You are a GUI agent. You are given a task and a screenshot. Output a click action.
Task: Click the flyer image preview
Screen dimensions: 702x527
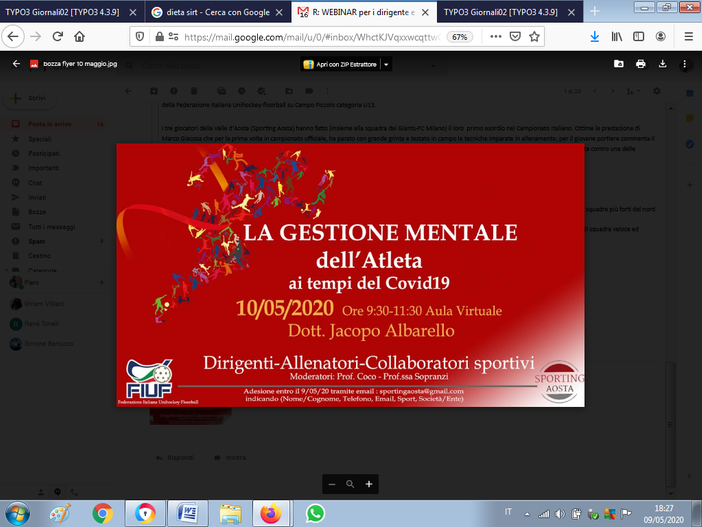pos(350,275)
